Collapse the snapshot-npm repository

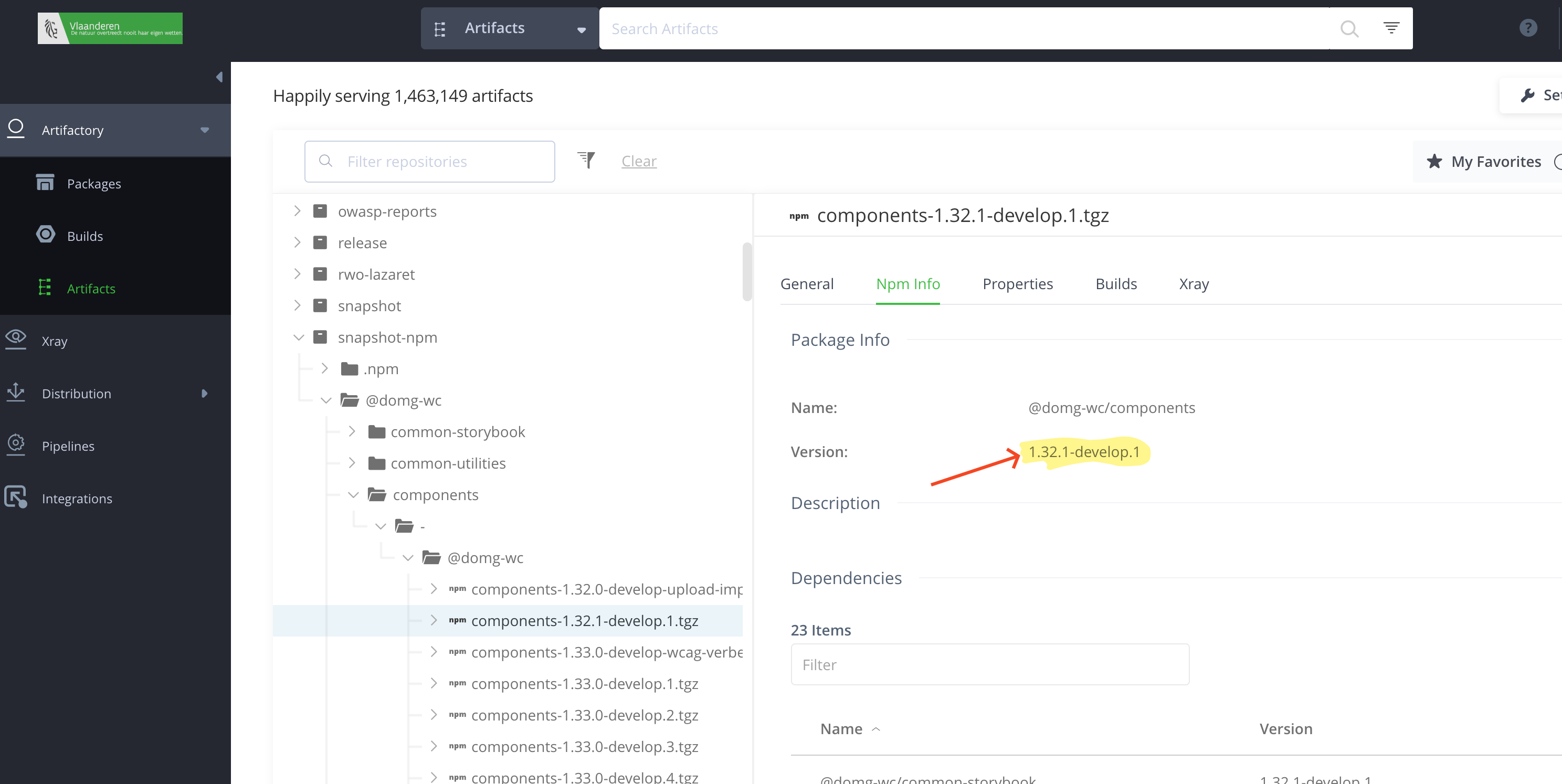coord(298,337)
